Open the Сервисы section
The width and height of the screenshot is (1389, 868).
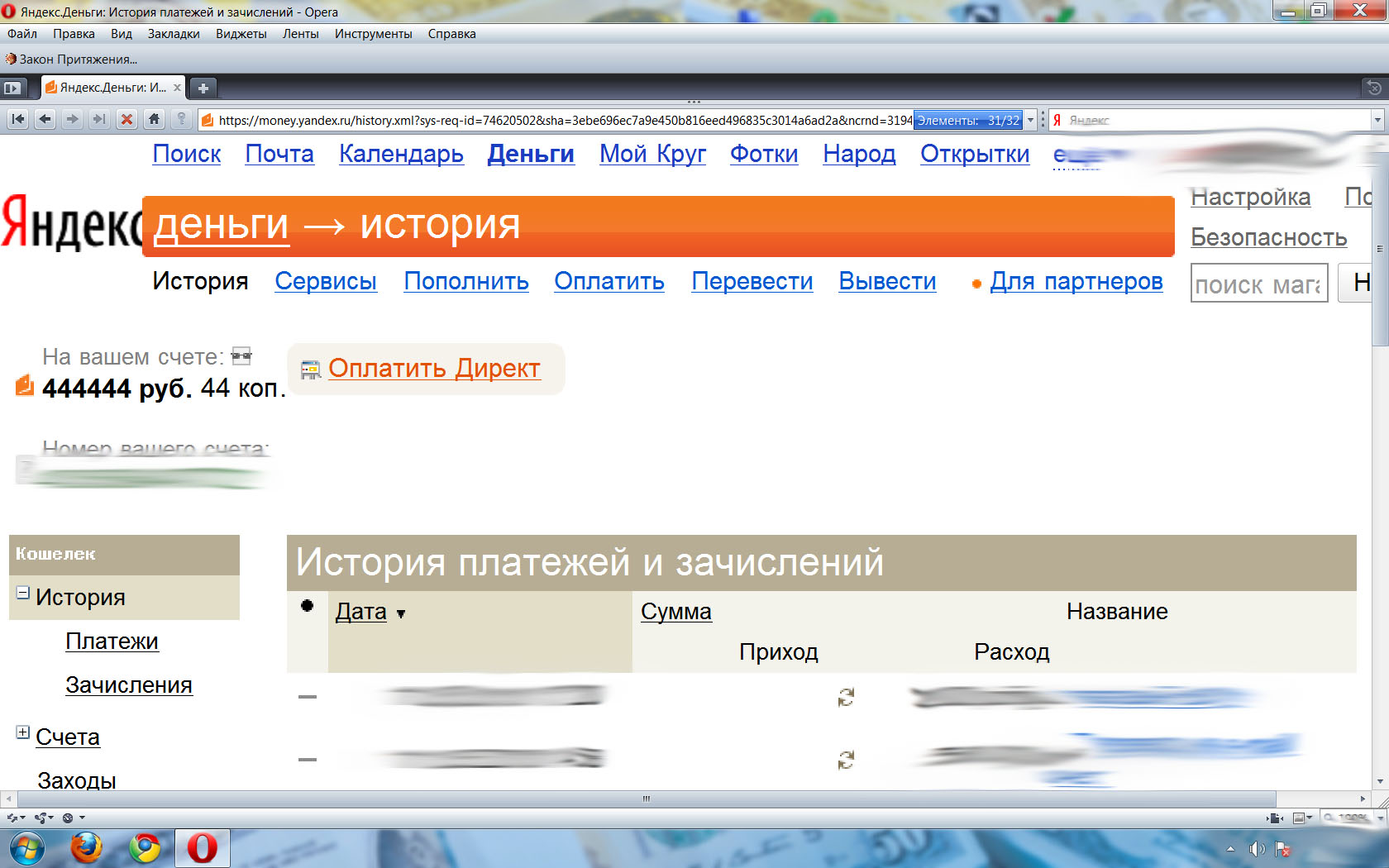coord(326,281)
